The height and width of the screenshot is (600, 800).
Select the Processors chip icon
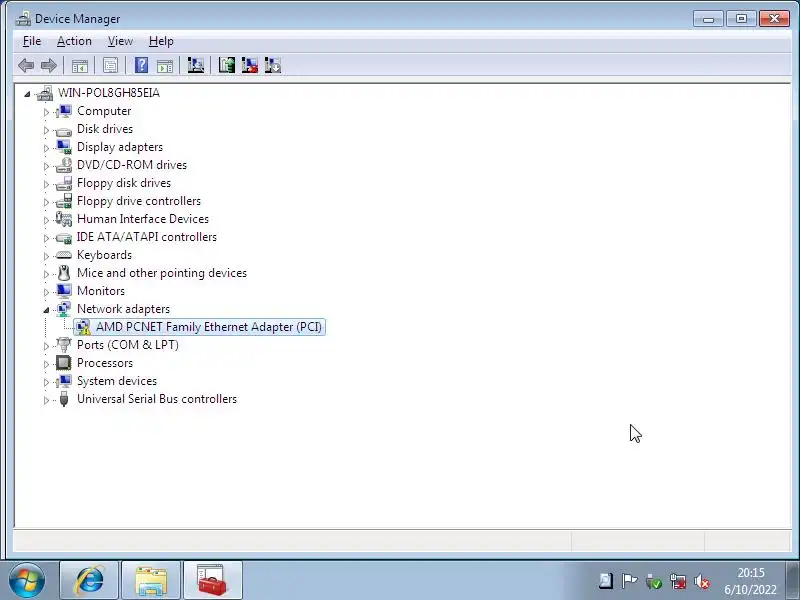(64, 363)
